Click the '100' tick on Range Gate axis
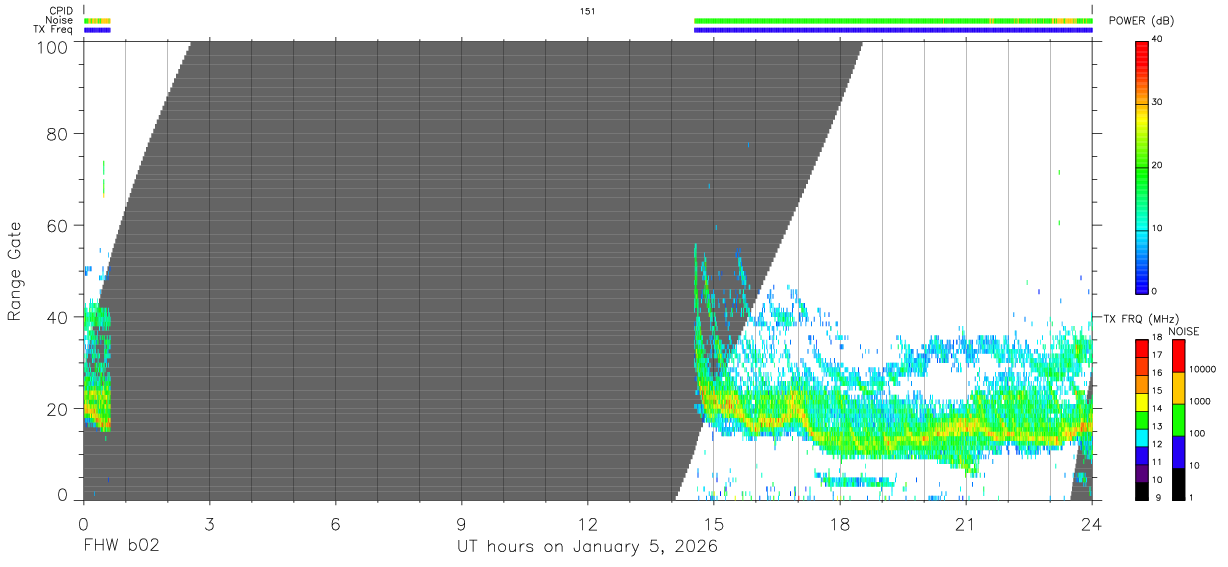The height and width of the screenshot is (567, 1228). click(x=53, y=47)
